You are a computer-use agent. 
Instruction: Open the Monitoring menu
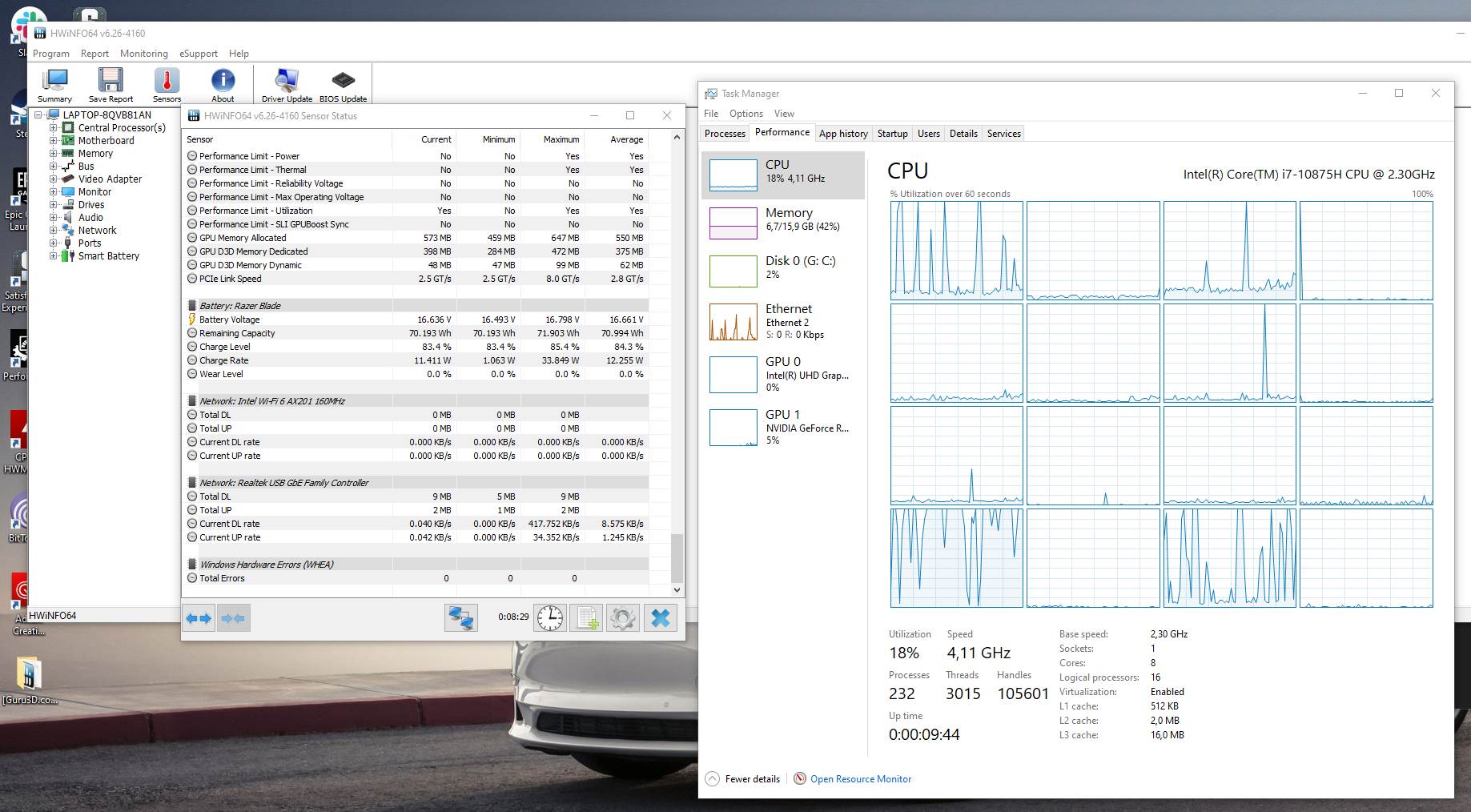pyautogui.click(x=144, y=54)
